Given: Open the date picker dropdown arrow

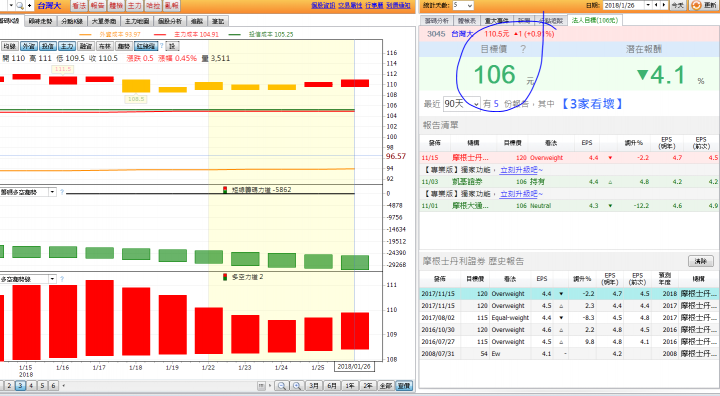Looking at the screenshot, I should click(648, 6).
